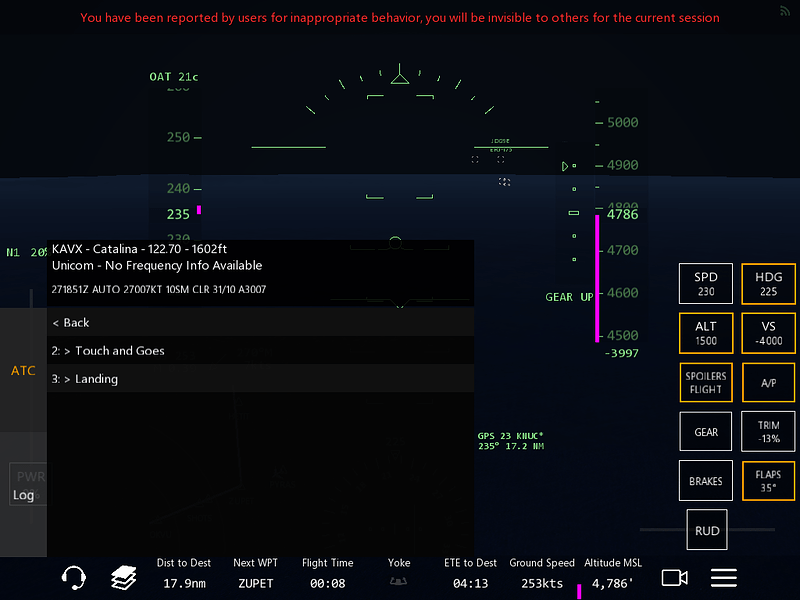Viewport: 800px width, 600px height.
Task: Click OAT 21c temperature readout
Action: tap(173, 77)
